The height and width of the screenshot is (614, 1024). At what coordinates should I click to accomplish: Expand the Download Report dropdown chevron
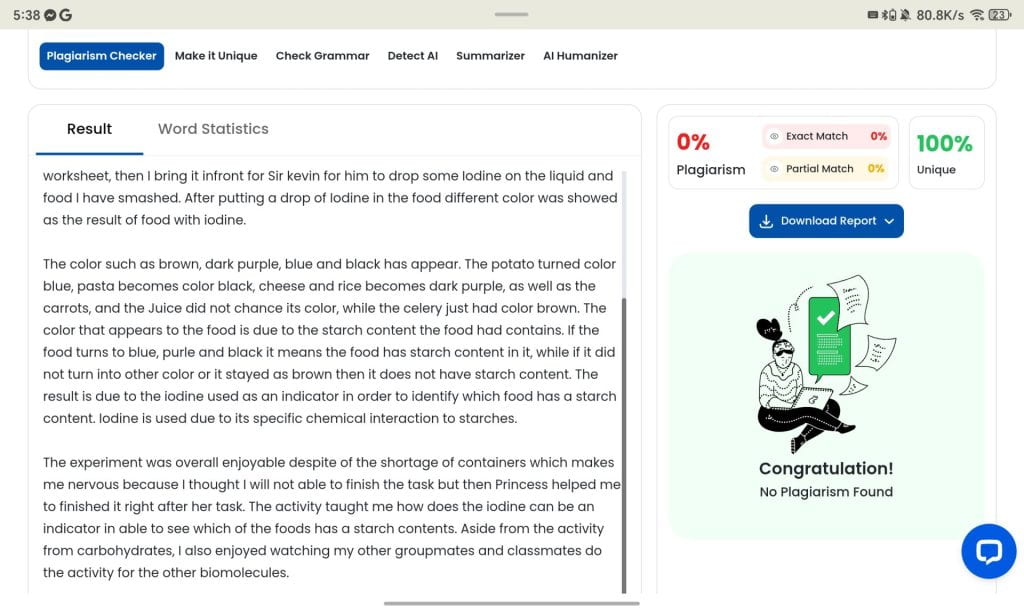[889, 221]
